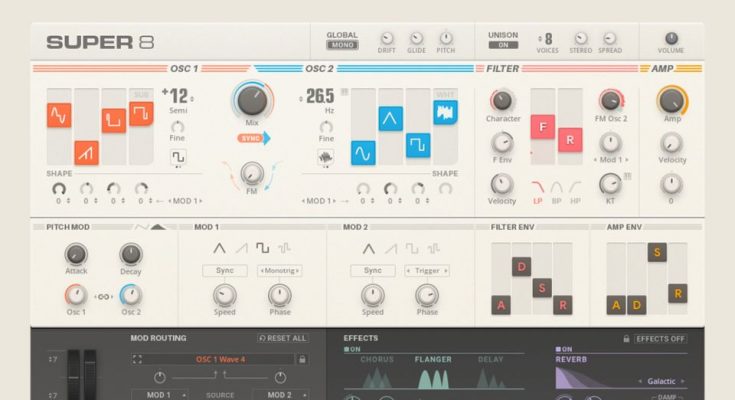Click the link icon between Osc 1 and Osc 2
Image resolution: width=735 pixels, height=400 pixels.
point(104,296)
